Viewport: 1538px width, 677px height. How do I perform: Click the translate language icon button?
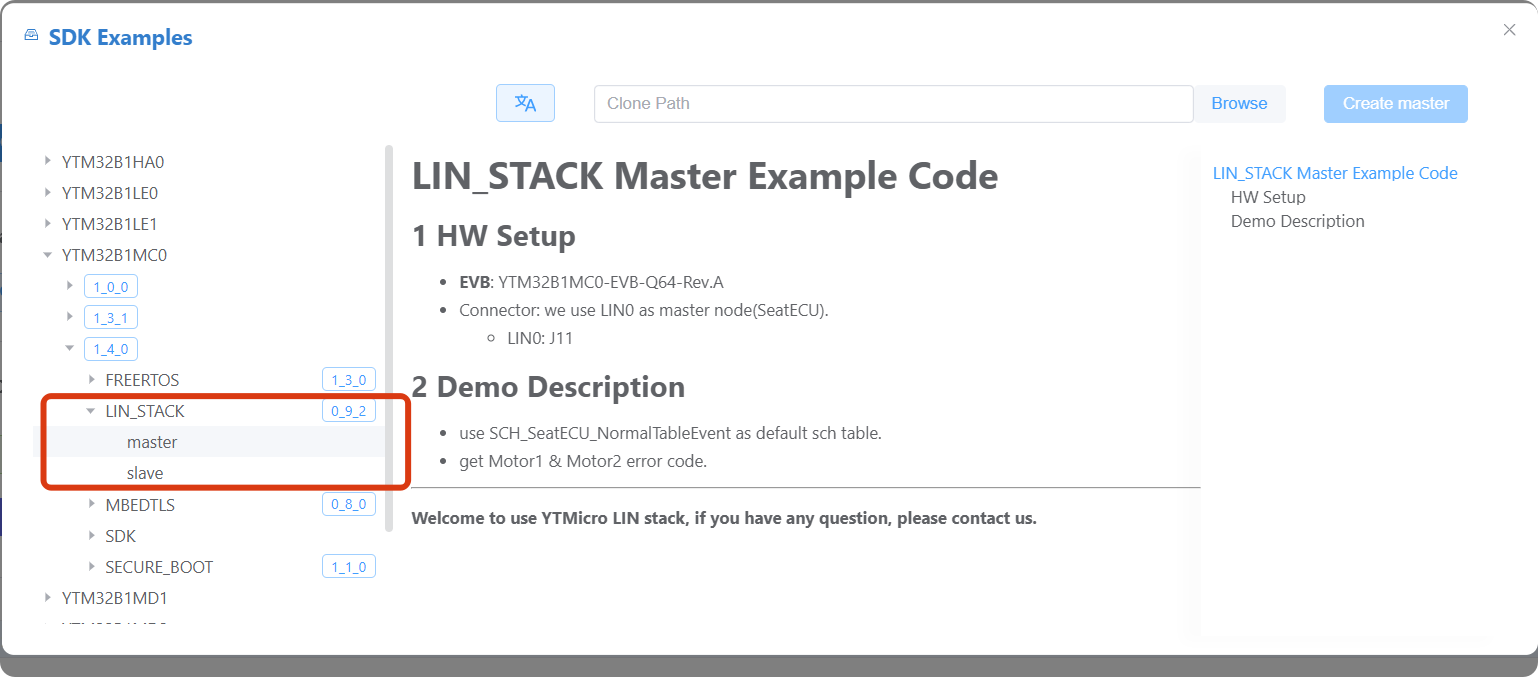[525, 103]
